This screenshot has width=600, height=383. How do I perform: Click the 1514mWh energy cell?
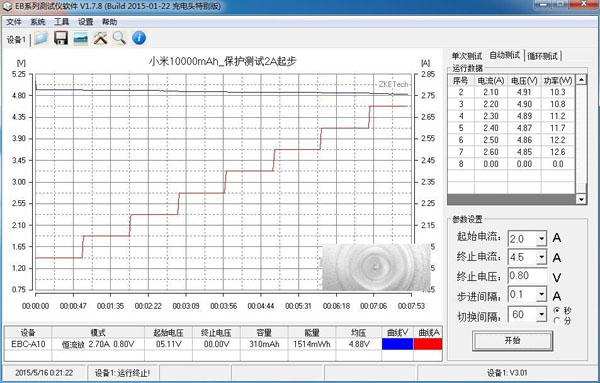tap(311, 344)
